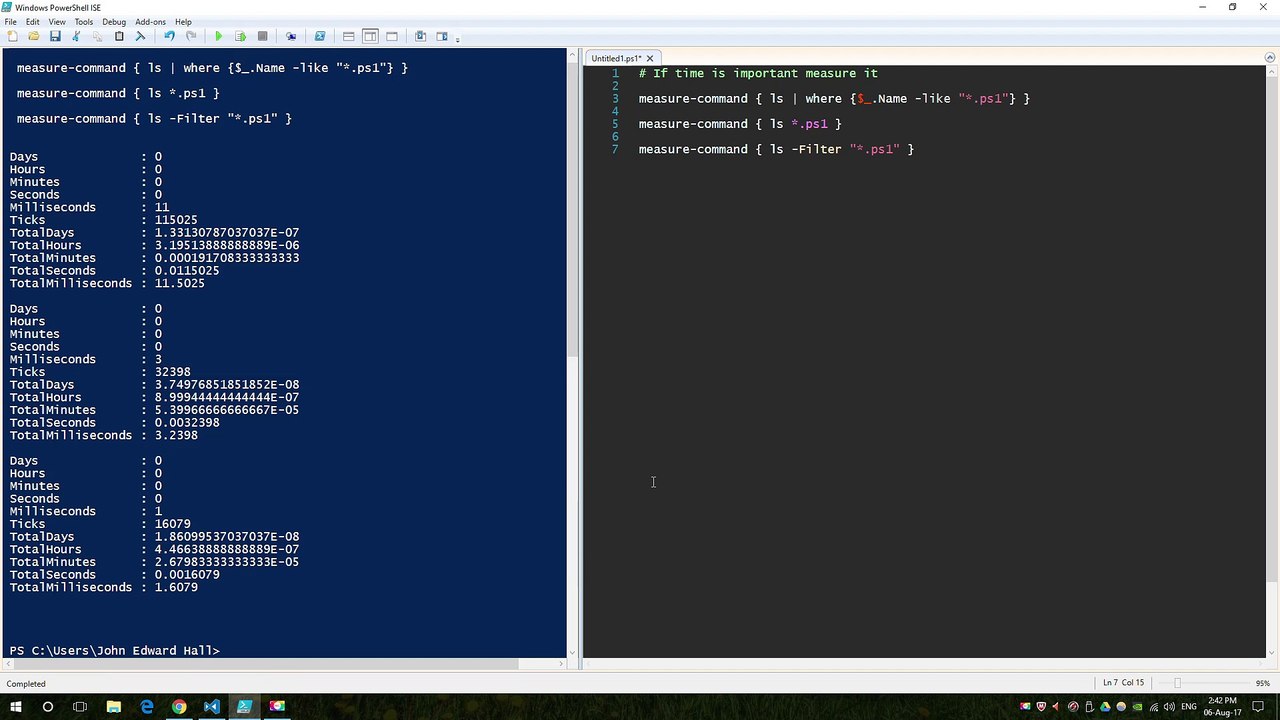Click the Paste clipboard icon
The image size is (1280, 720).
pyautogui.click(x=119, y=36)
